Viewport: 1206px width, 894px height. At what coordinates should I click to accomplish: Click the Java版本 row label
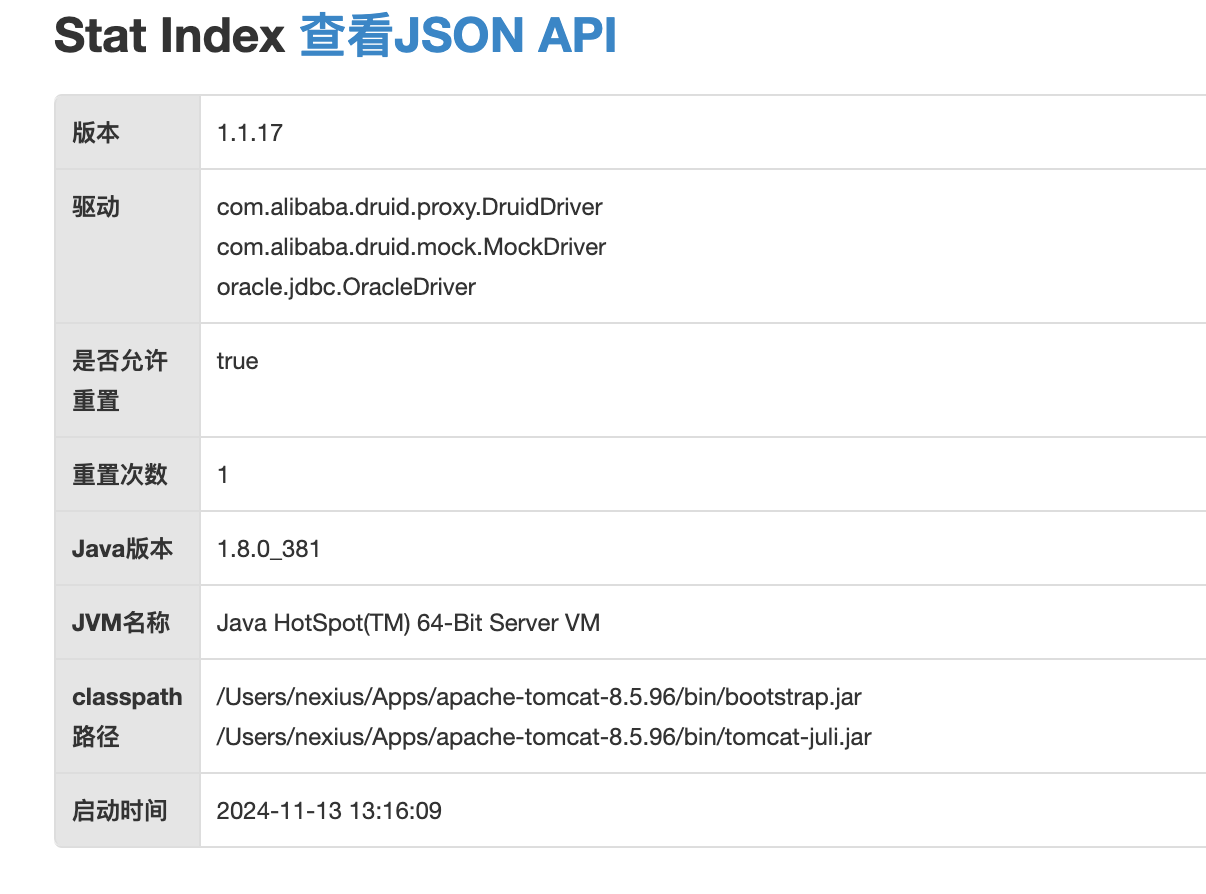coord(122,549)
